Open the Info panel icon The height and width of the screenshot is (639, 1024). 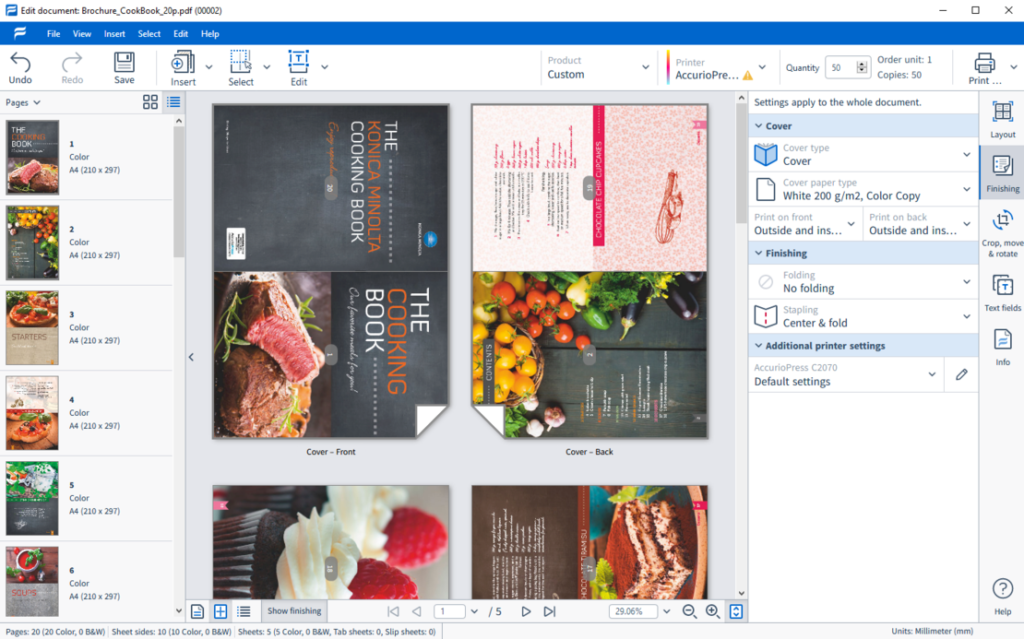pos(1002,340)
